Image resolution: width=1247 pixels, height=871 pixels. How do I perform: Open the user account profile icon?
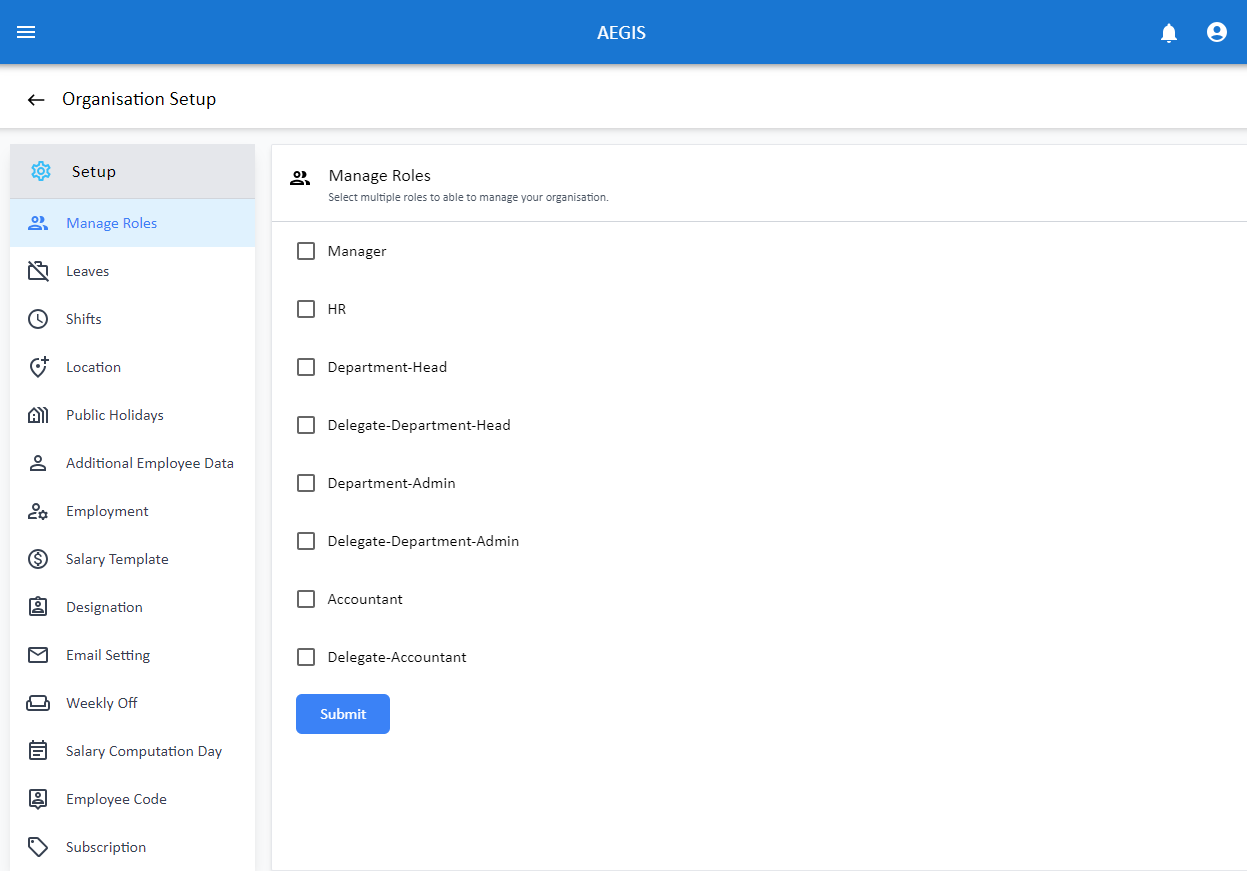coord(1216,32)
